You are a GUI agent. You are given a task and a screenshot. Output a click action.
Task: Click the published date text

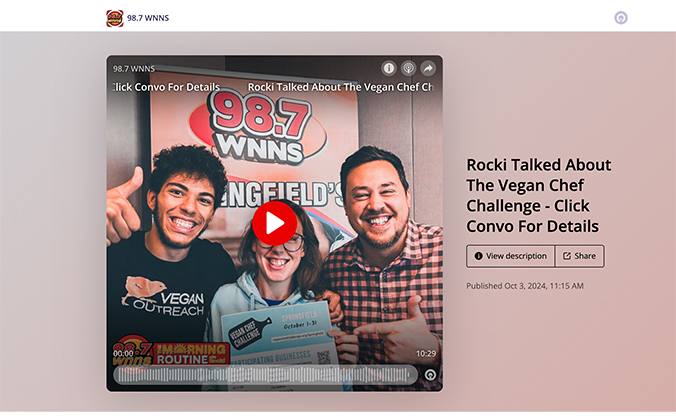coord(524,286)
